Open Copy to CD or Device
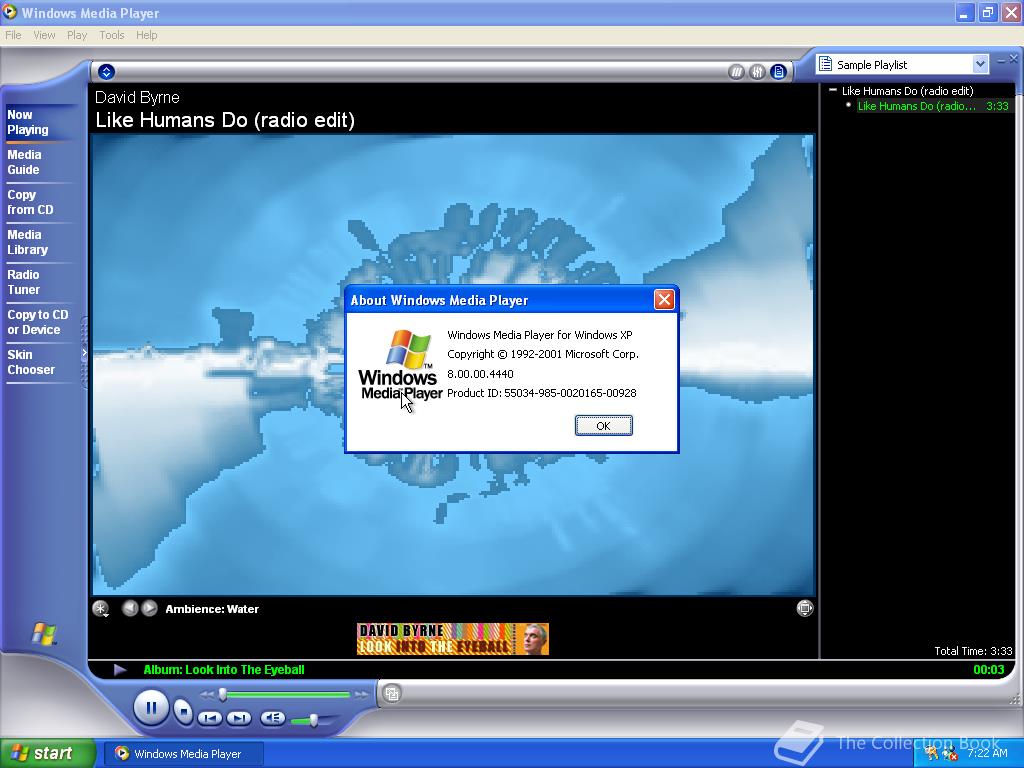1024x768 pixels. (37, 322)
